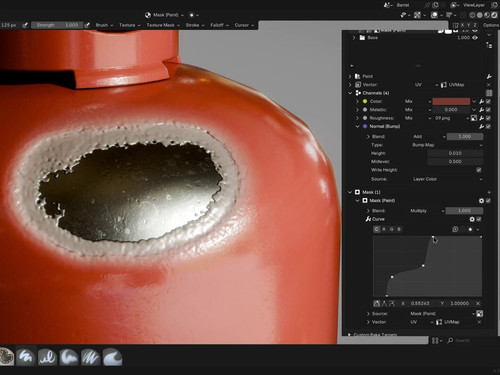The height and width of the screenshot is (375, 500).
Task: Expand the Paint section
Action: click(350, 76)
